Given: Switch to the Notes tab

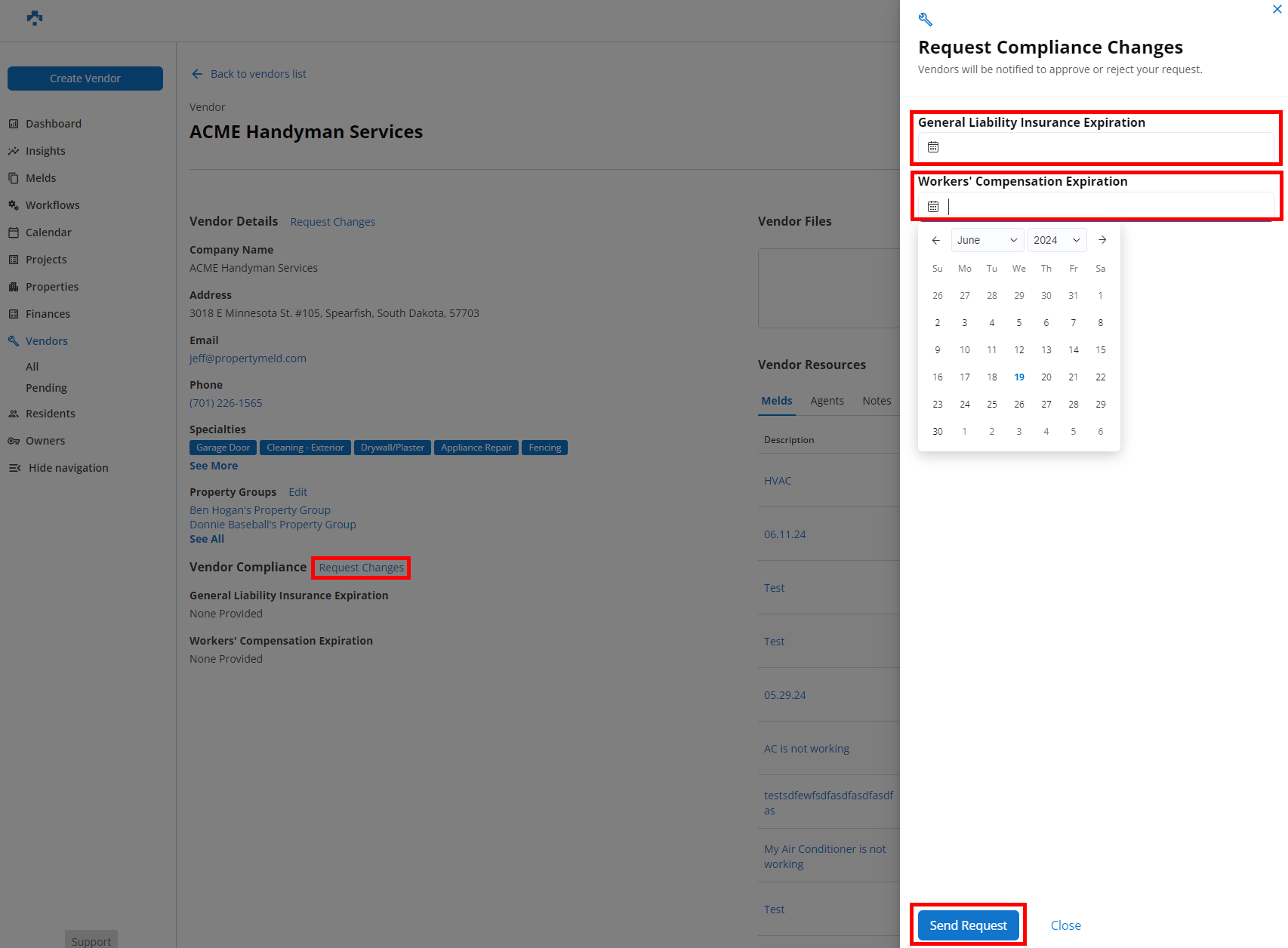Looking at the screenshot, I should (x=877, y=401).
